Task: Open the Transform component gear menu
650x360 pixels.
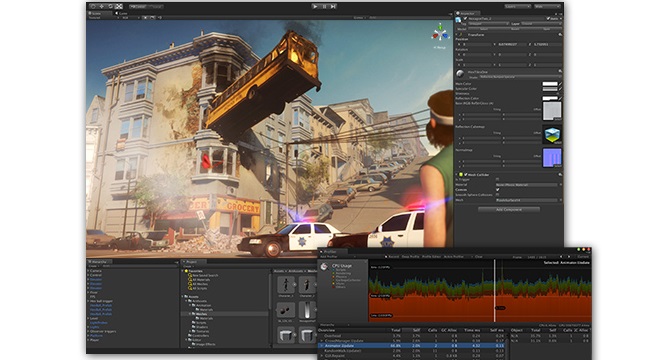Action: 560,35
